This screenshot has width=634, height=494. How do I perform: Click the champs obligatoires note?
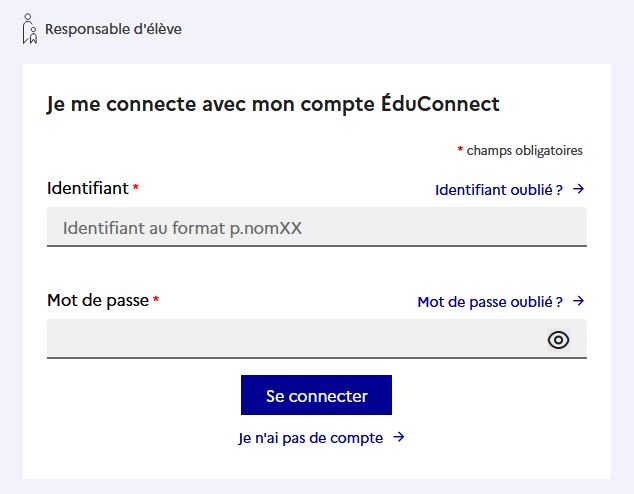tap(524, 150)
